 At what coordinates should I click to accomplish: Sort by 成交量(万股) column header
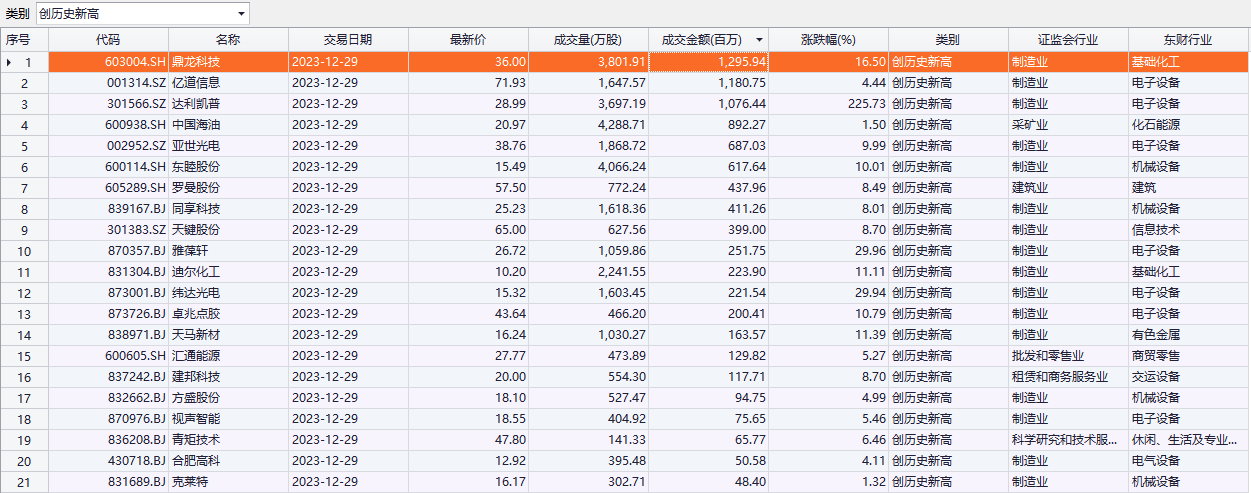588,40
